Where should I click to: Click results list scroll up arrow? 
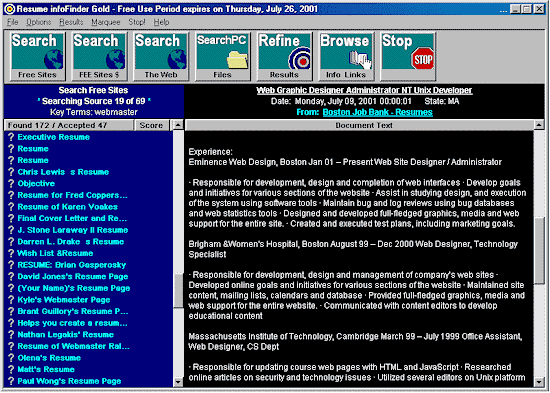(x=179, y=125)
